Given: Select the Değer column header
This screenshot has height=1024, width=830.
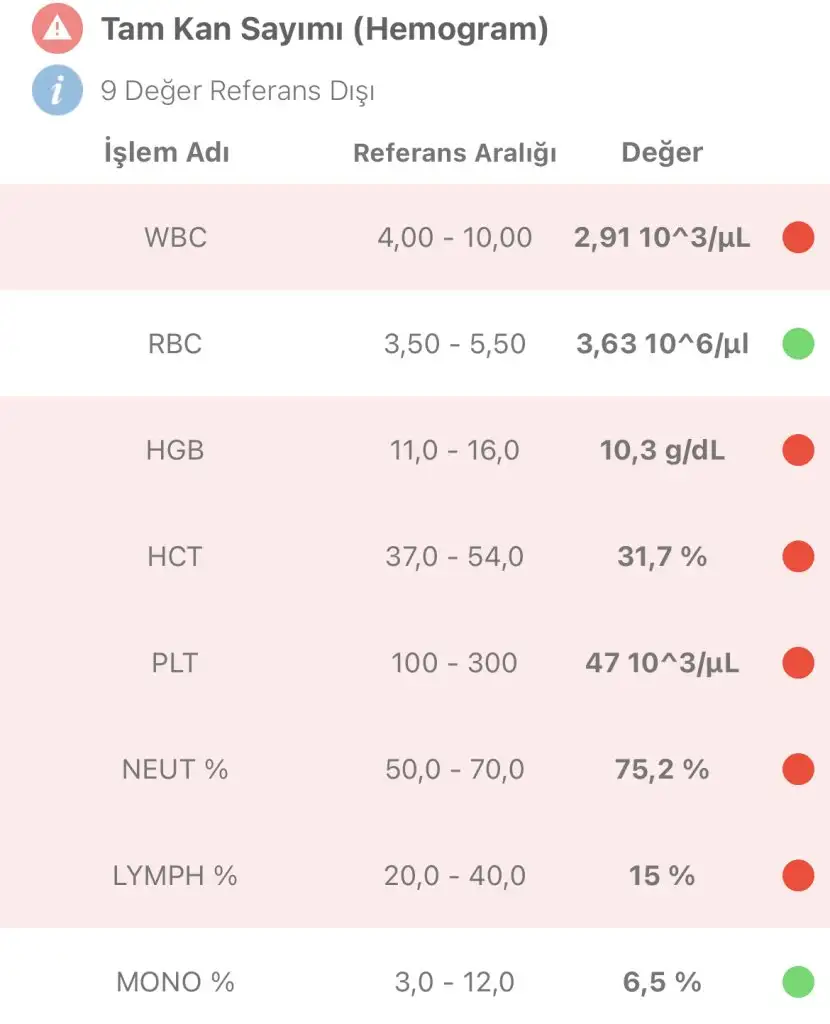Looking at the screenshot, I should 662,152.
